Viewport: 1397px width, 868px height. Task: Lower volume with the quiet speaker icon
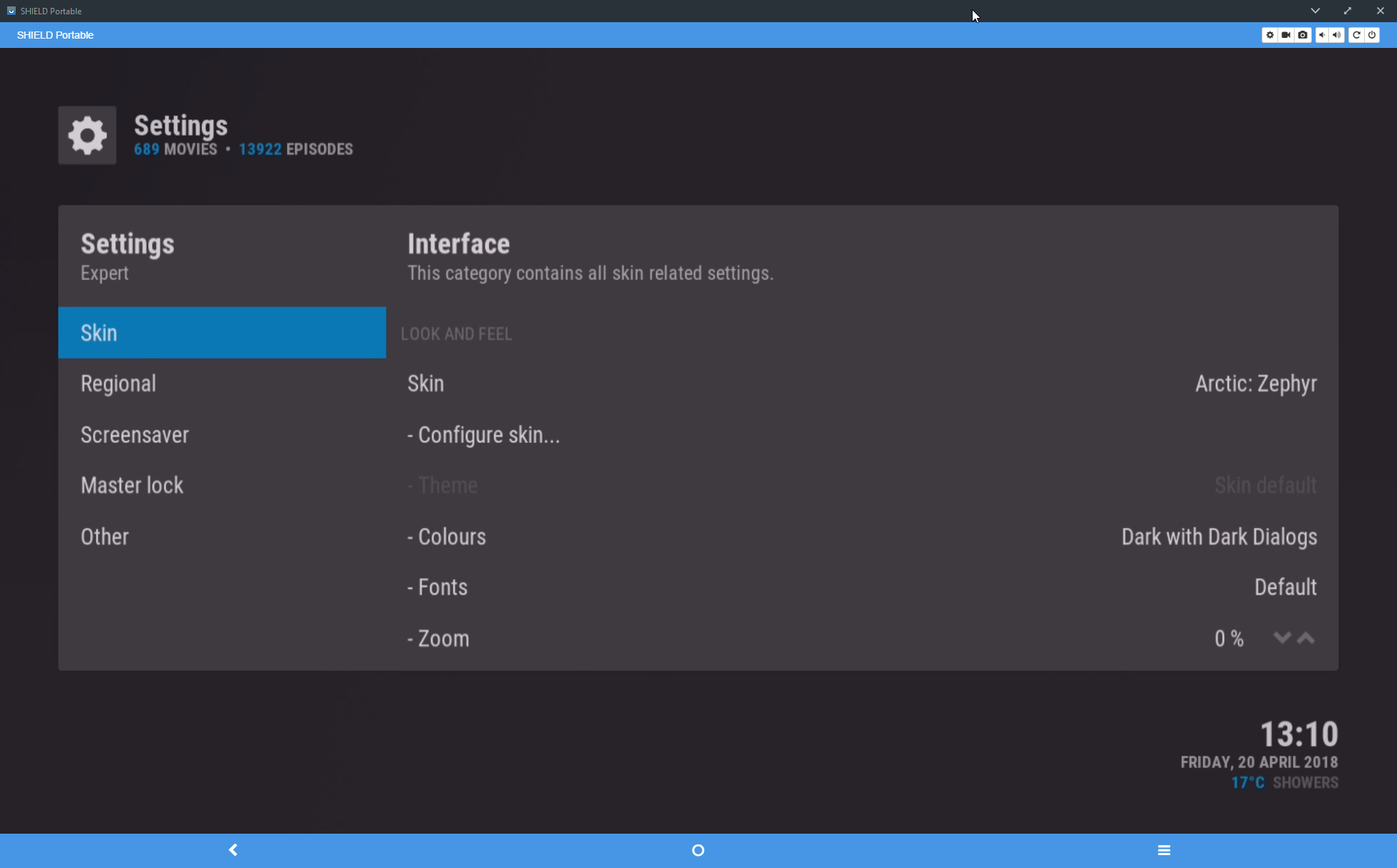point(1322,35)
